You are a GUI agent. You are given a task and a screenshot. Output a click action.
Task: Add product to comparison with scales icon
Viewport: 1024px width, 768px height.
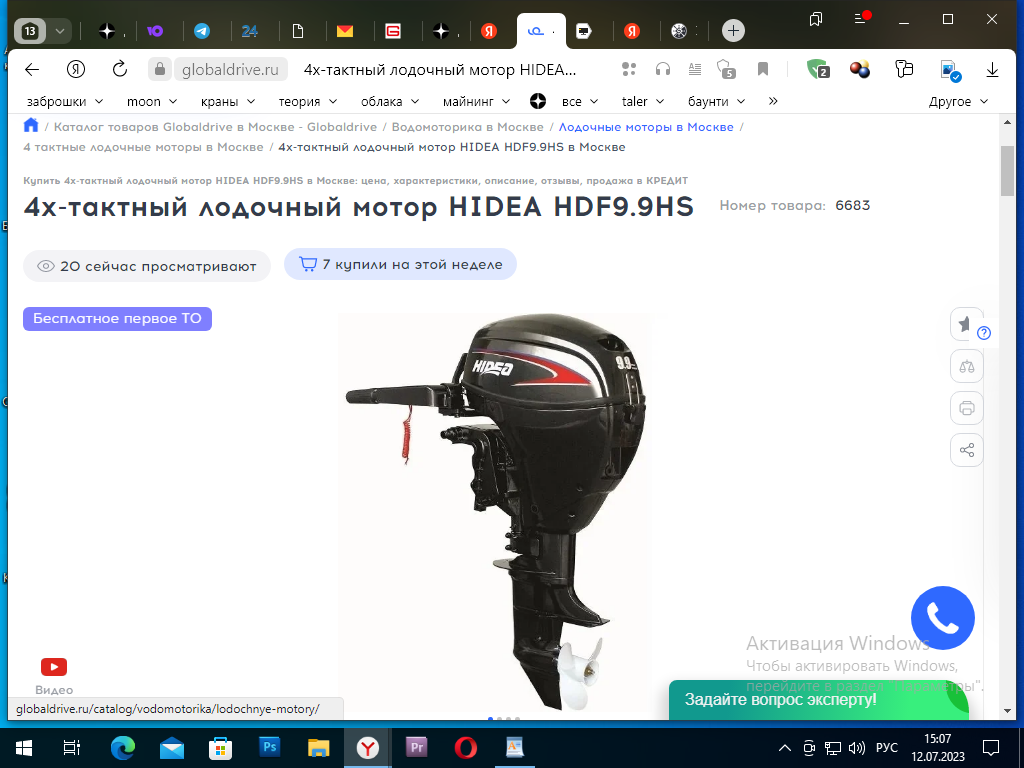click(967, 366)
